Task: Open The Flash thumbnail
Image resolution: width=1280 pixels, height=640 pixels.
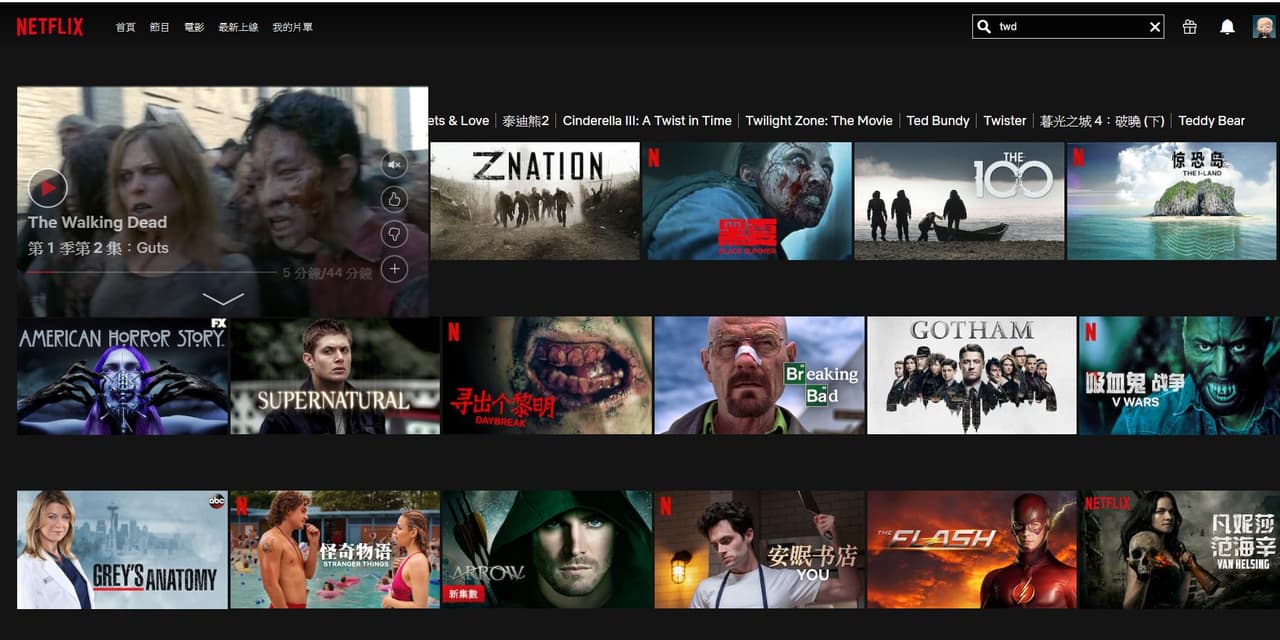Action: (972, 549)
